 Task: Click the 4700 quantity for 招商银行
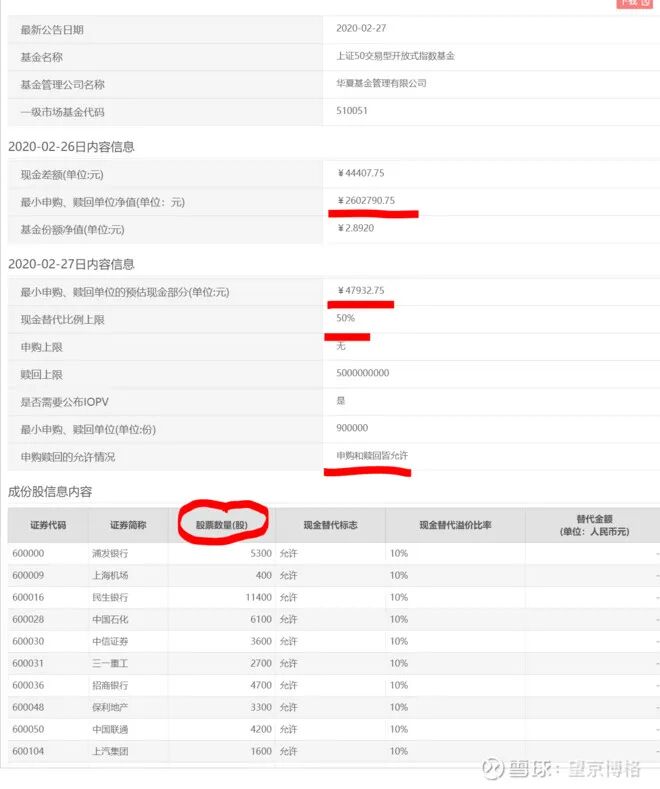pos(261,685)
